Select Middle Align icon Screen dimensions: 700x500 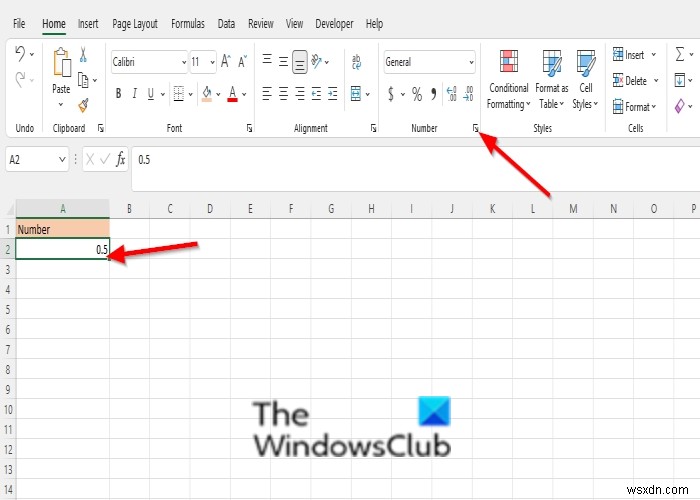(283, 62)
